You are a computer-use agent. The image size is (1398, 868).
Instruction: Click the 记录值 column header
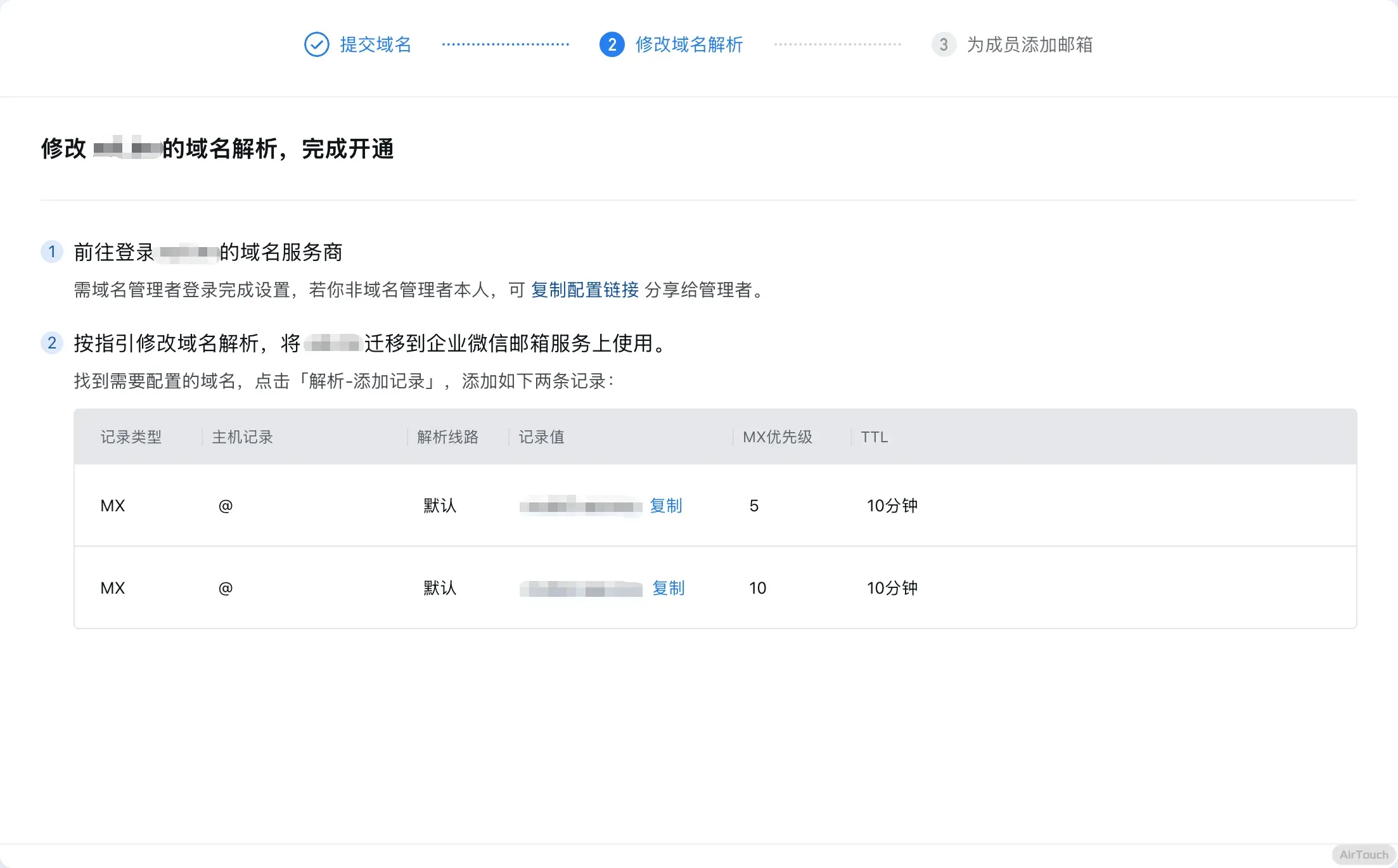click(x=541, y=437)
